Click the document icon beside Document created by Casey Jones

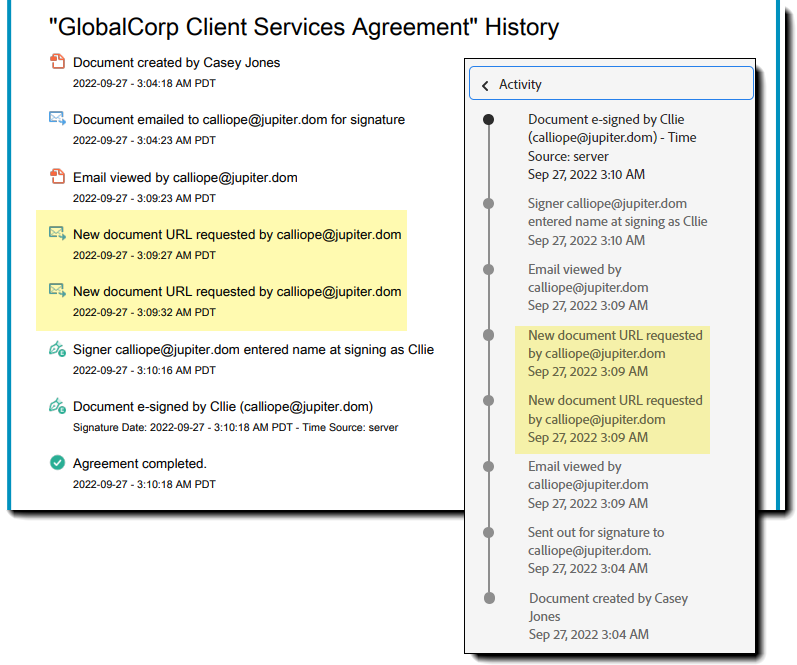(x=57, y=62)
